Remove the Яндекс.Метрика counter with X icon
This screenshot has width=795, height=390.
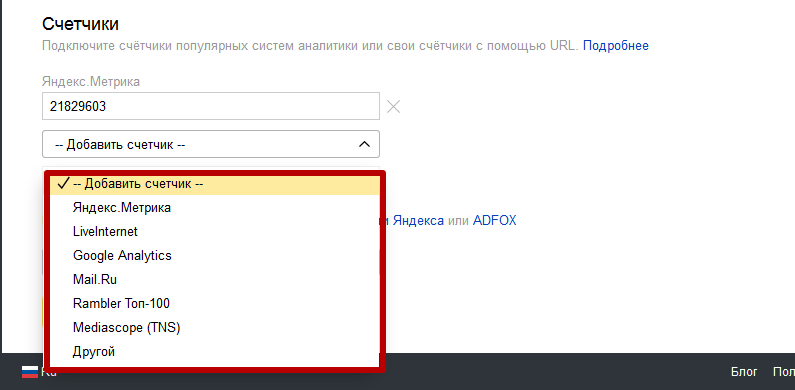point(393,107)
